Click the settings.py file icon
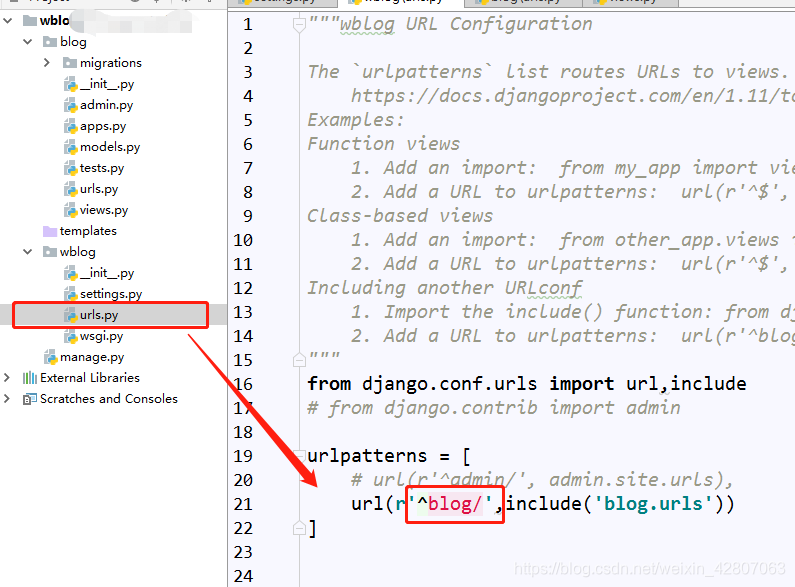 click(70, 294)
